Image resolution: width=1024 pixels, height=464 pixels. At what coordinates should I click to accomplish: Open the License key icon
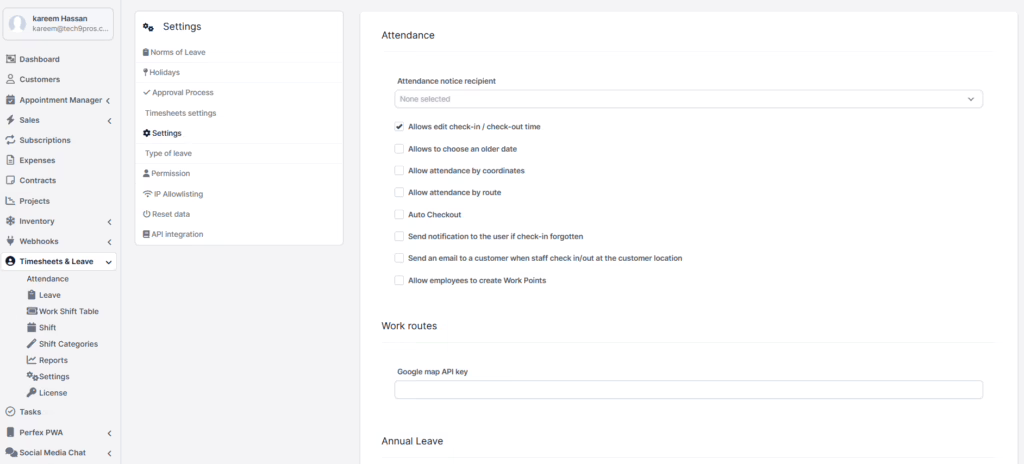coord(31,393)
